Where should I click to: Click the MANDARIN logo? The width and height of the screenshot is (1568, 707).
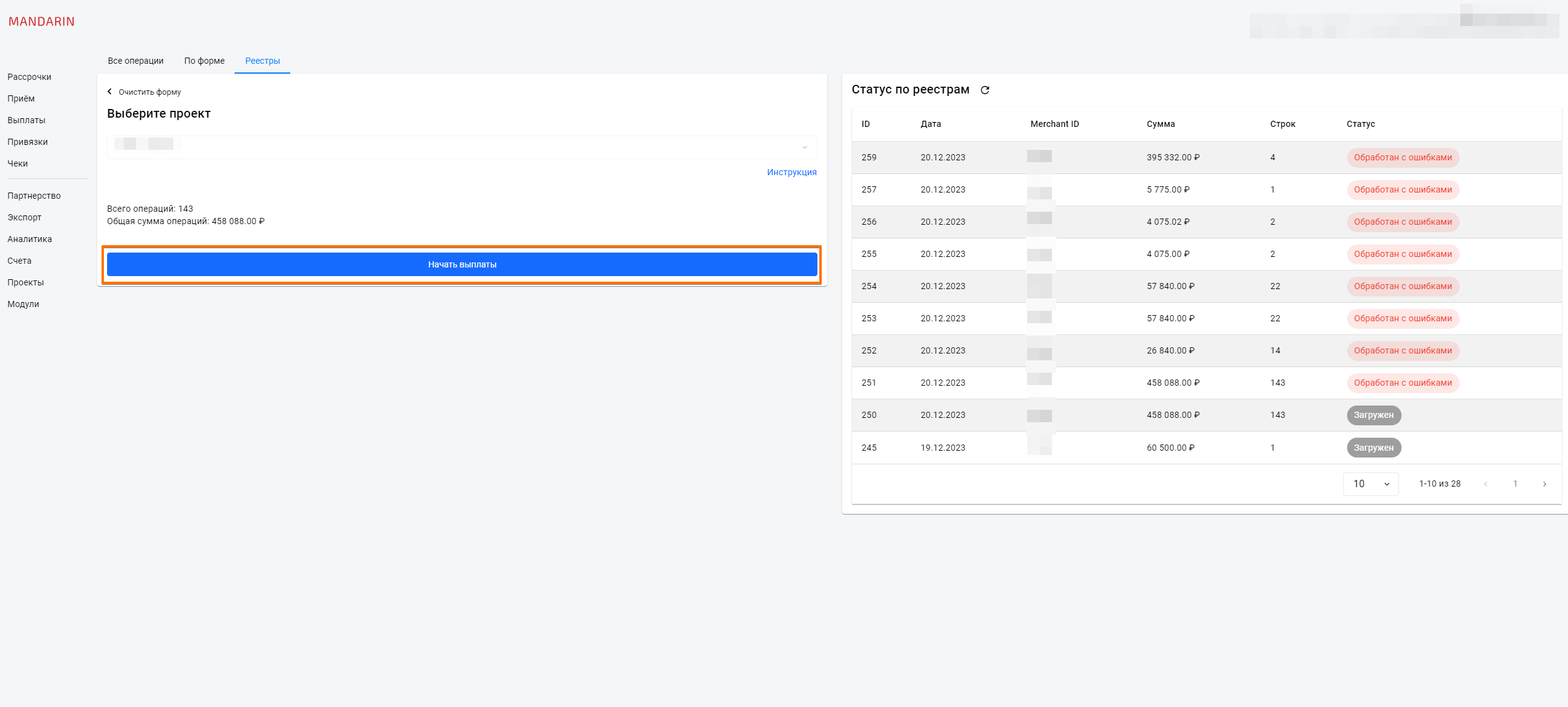click(x=41, y=22)
